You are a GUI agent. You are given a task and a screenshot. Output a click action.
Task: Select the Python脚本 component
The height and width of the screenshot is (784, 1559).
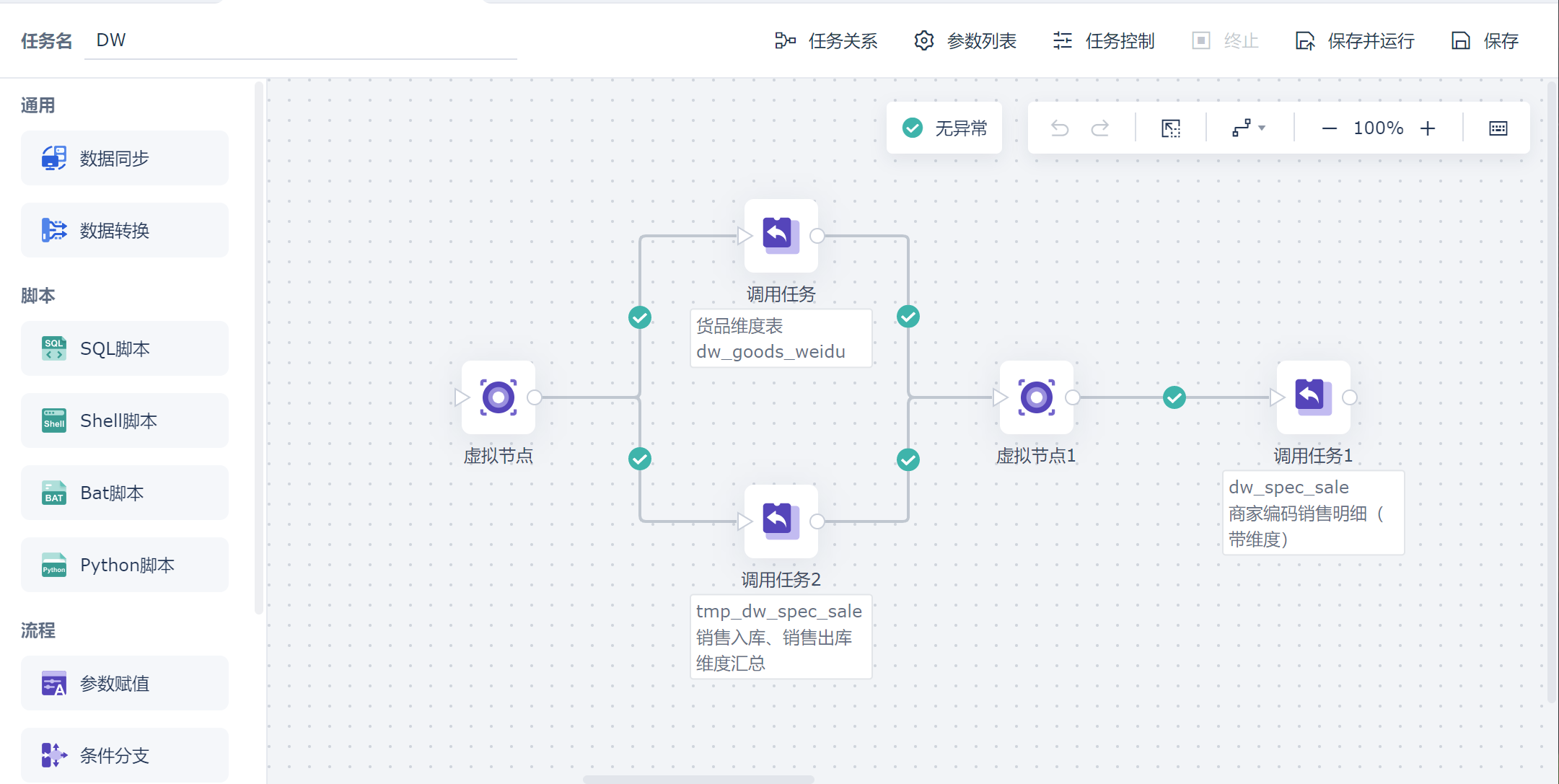click(125, 565)
